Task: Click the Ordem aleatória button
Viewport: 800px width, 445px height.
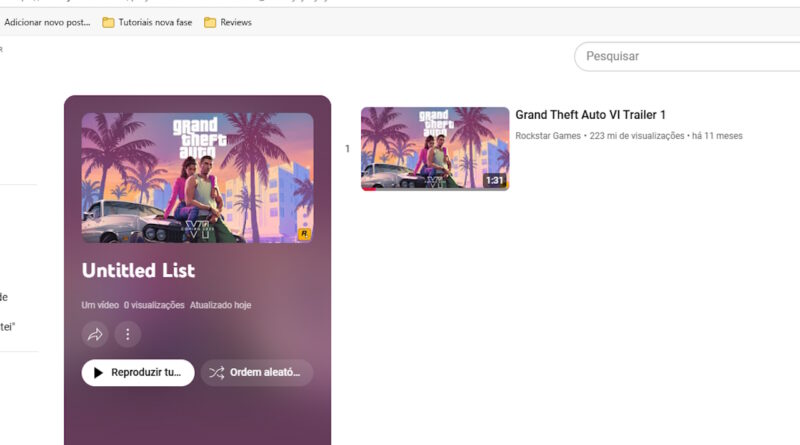Action: pyautogui.click(x=257, y=373)
